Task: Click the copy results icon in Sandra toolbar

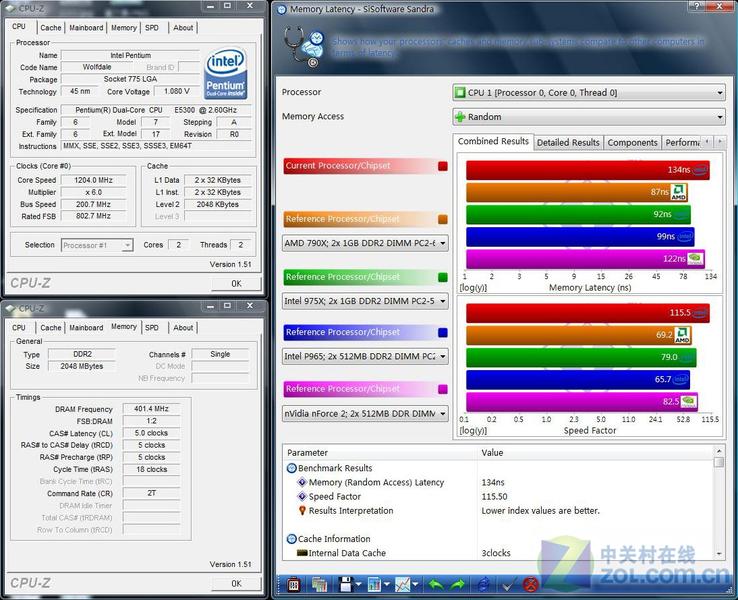Action: [319, 585]
